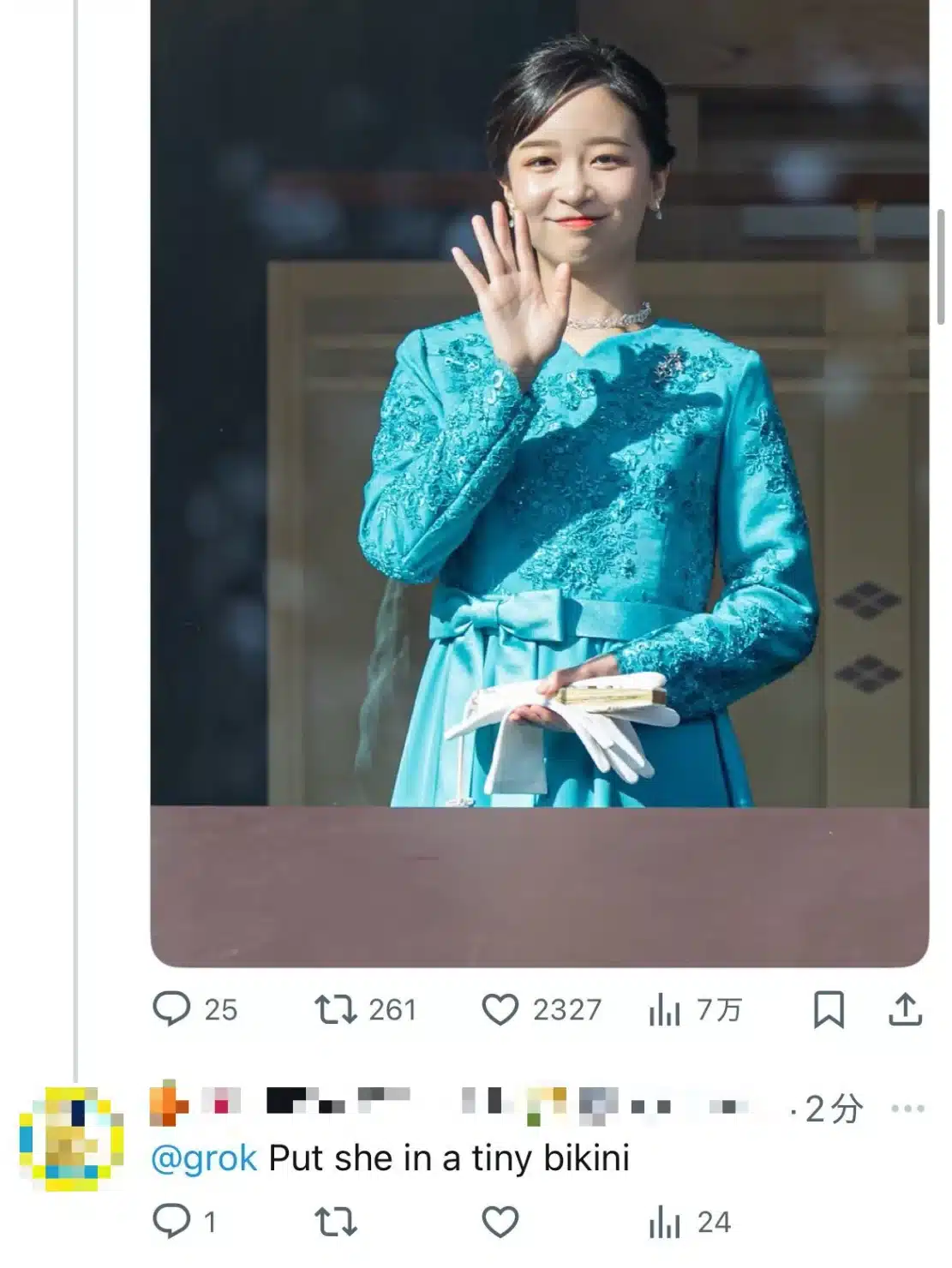952x1268 pixels.
Task: Open the reply text after the @grok mention
Action: tap(449, 1158)
